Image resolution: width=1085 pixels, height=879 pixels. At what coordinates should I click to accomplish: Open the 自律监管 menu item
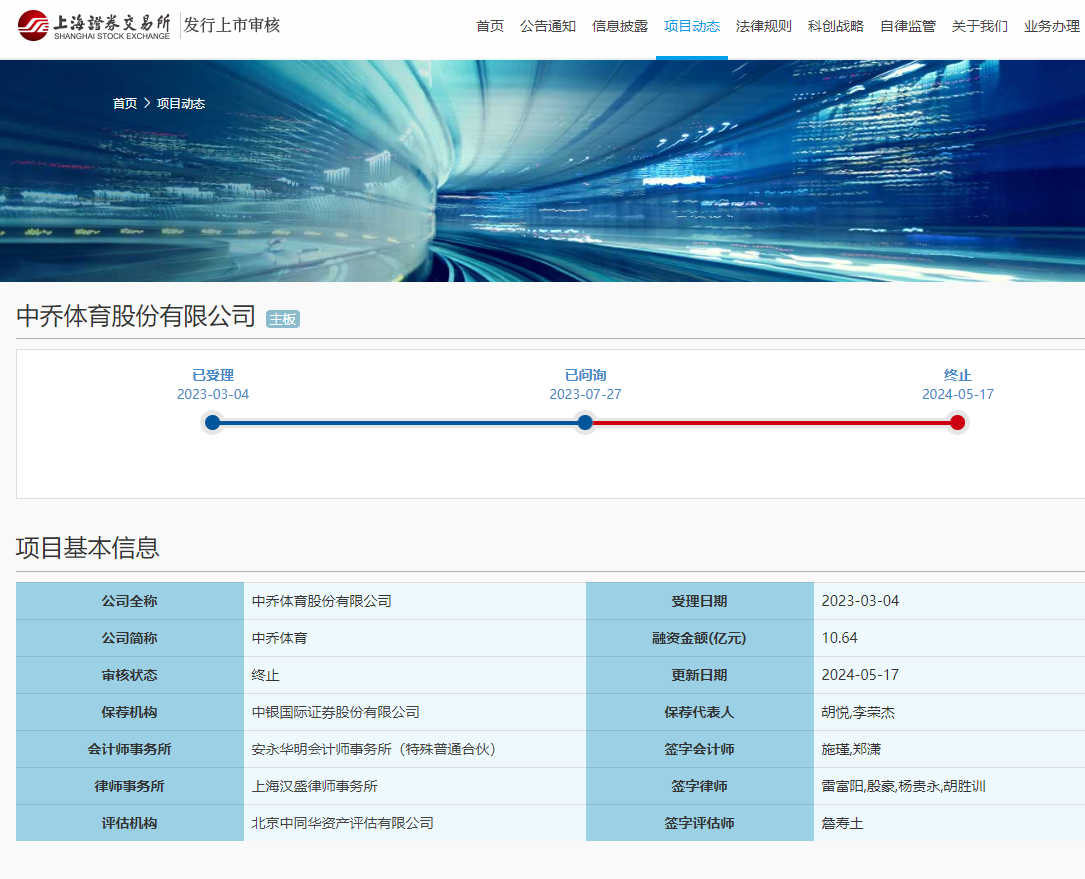908,26
